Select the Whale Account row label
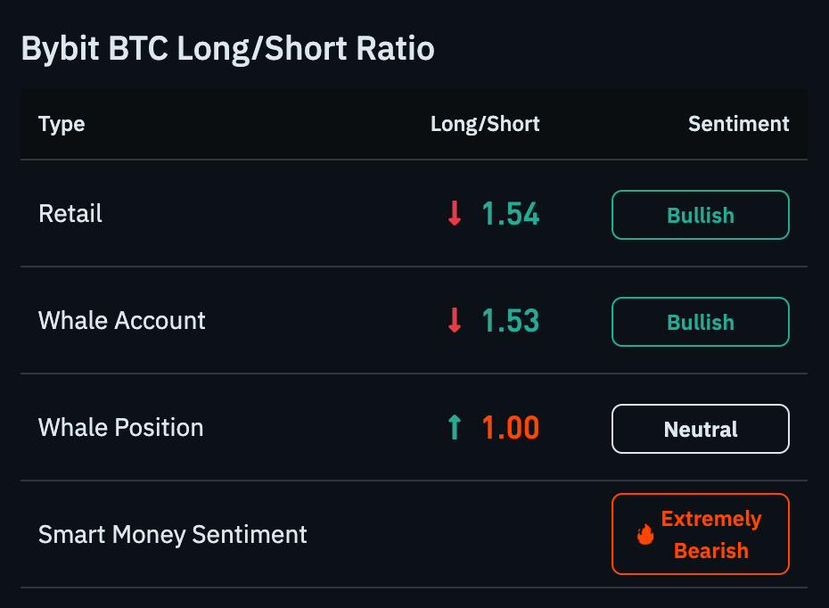This screenshot has height=608, width=829. [122, 320]
